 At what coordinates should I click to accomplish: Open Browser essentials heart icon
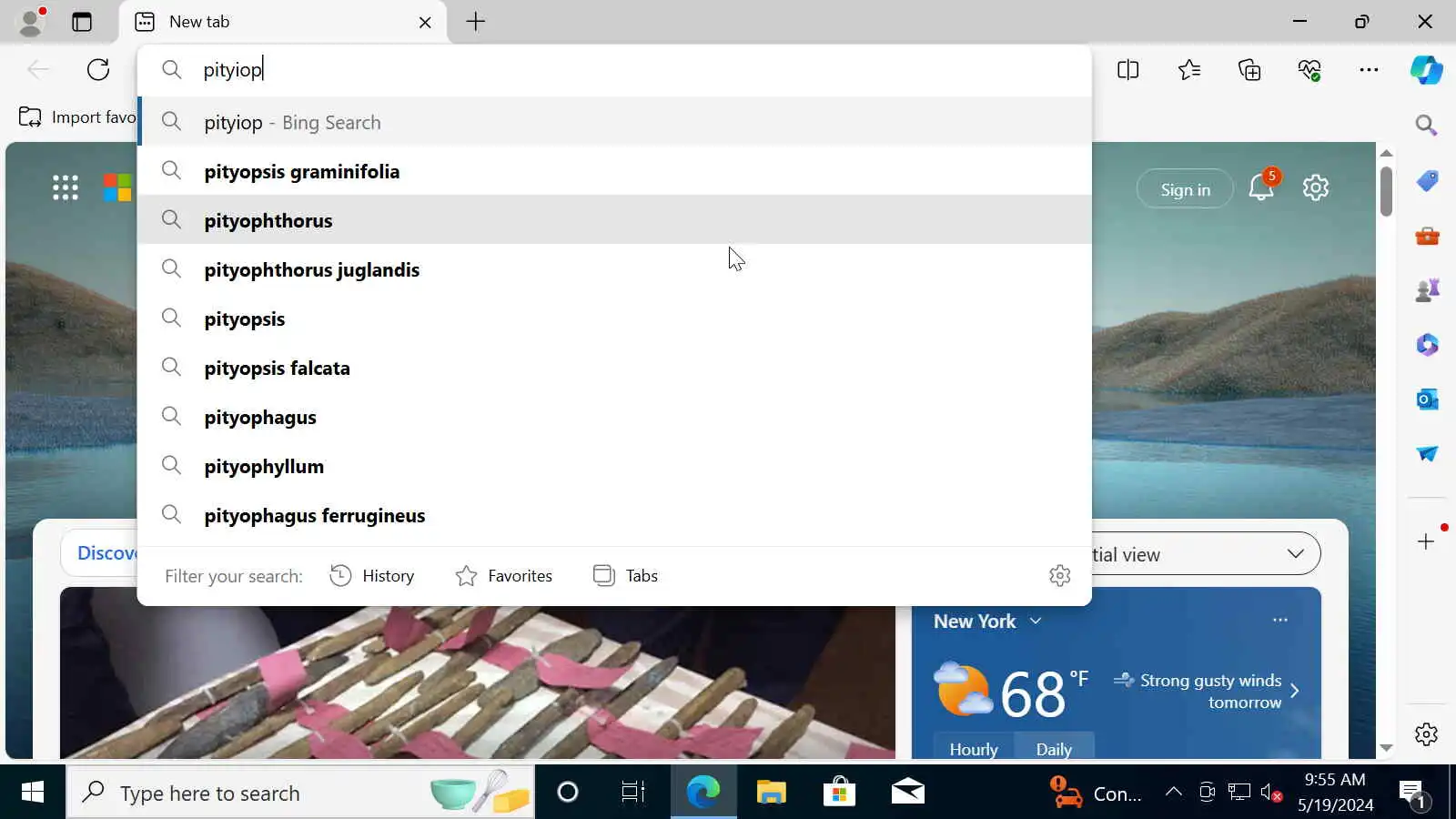[x=1309, y=69]
